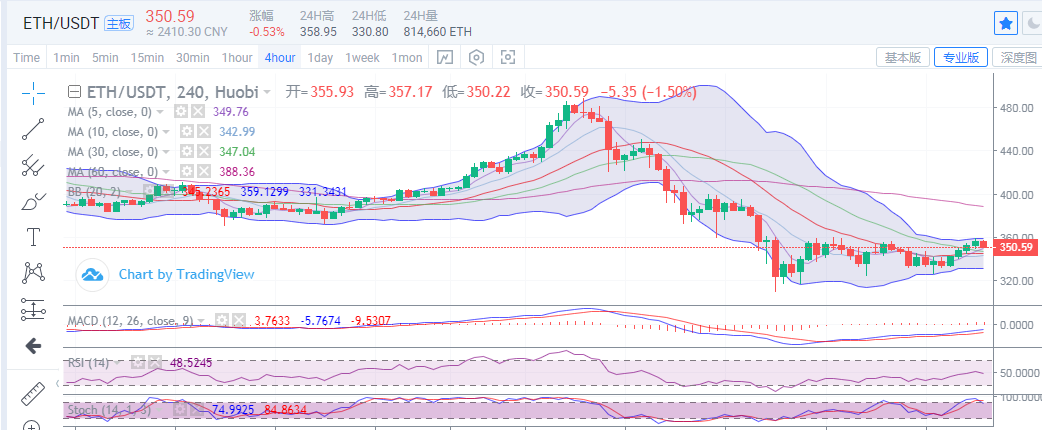Screen dimensions: 1042x430
Task: Select the trend line drawing tool
Action: tap(33, 128)
